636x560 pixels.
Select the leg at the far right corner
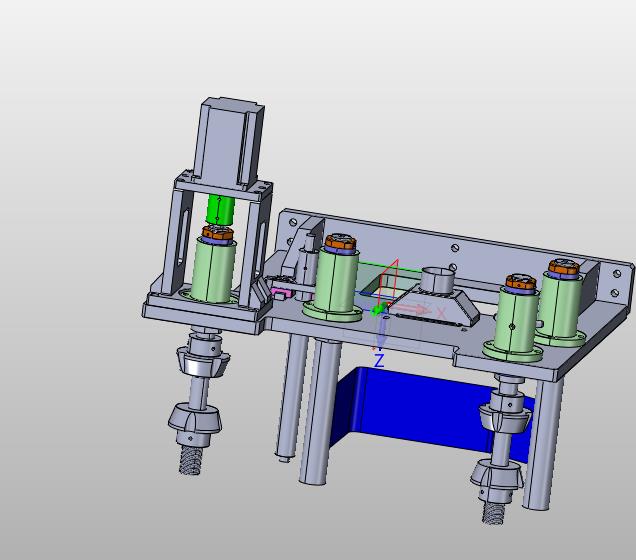coord(542,444)
